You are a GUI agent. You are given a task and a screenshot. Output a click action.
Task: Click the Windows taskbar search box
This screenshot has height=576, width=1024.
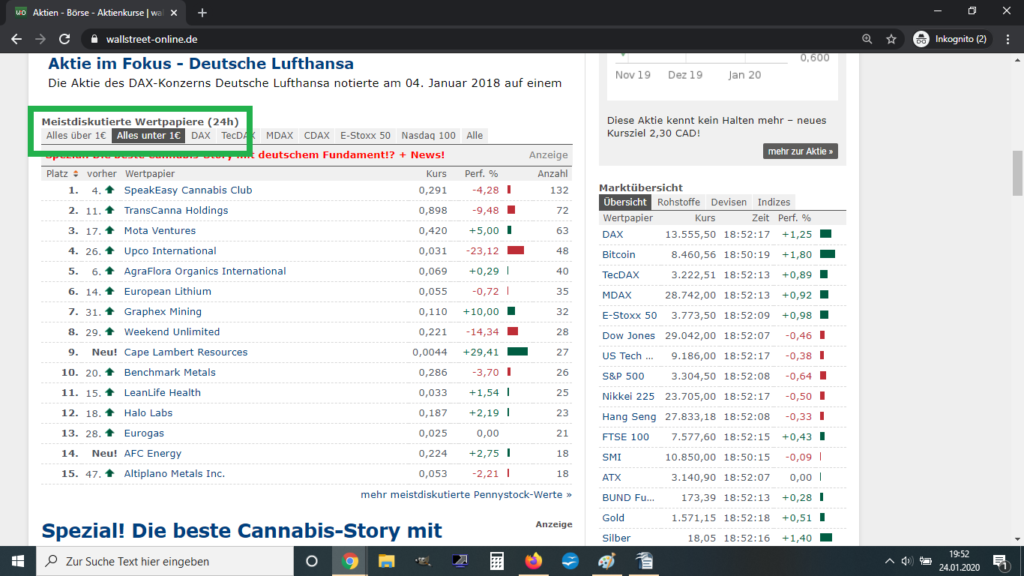pos(165,561)
